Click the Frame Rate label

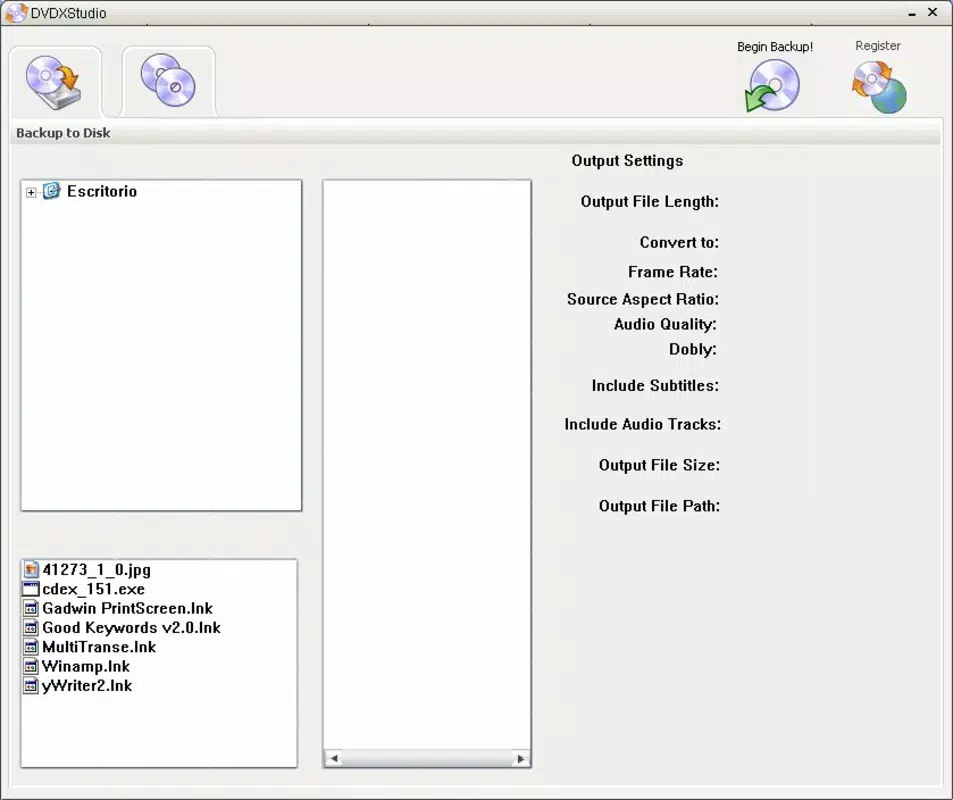pyautogui.click(x=673, y=272)
